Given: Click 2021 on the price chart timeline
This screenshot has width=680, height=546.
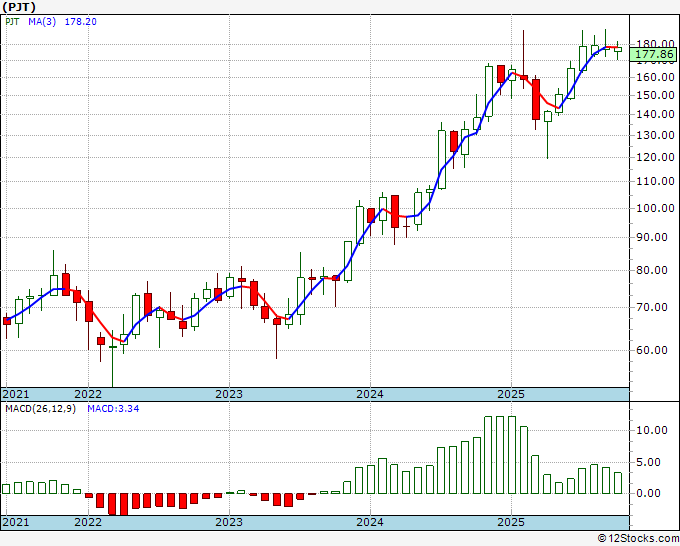Looking at the screenshot, I should click(x=16, y=394).
